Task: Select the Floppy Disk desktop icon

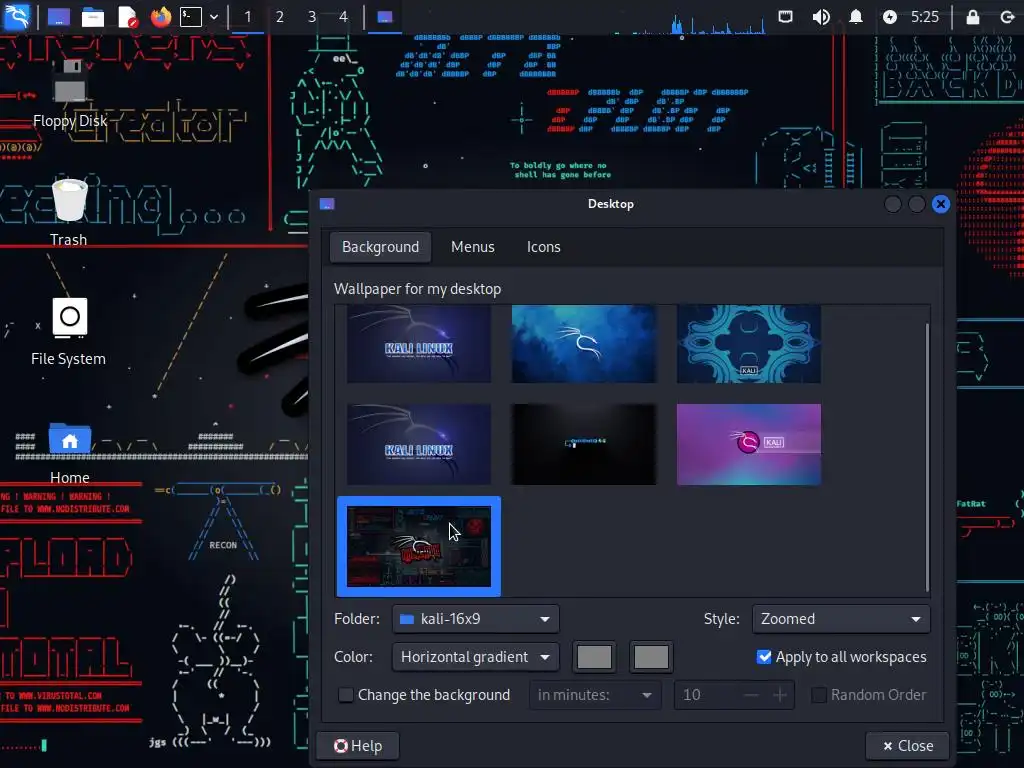Action: [70, 94]
